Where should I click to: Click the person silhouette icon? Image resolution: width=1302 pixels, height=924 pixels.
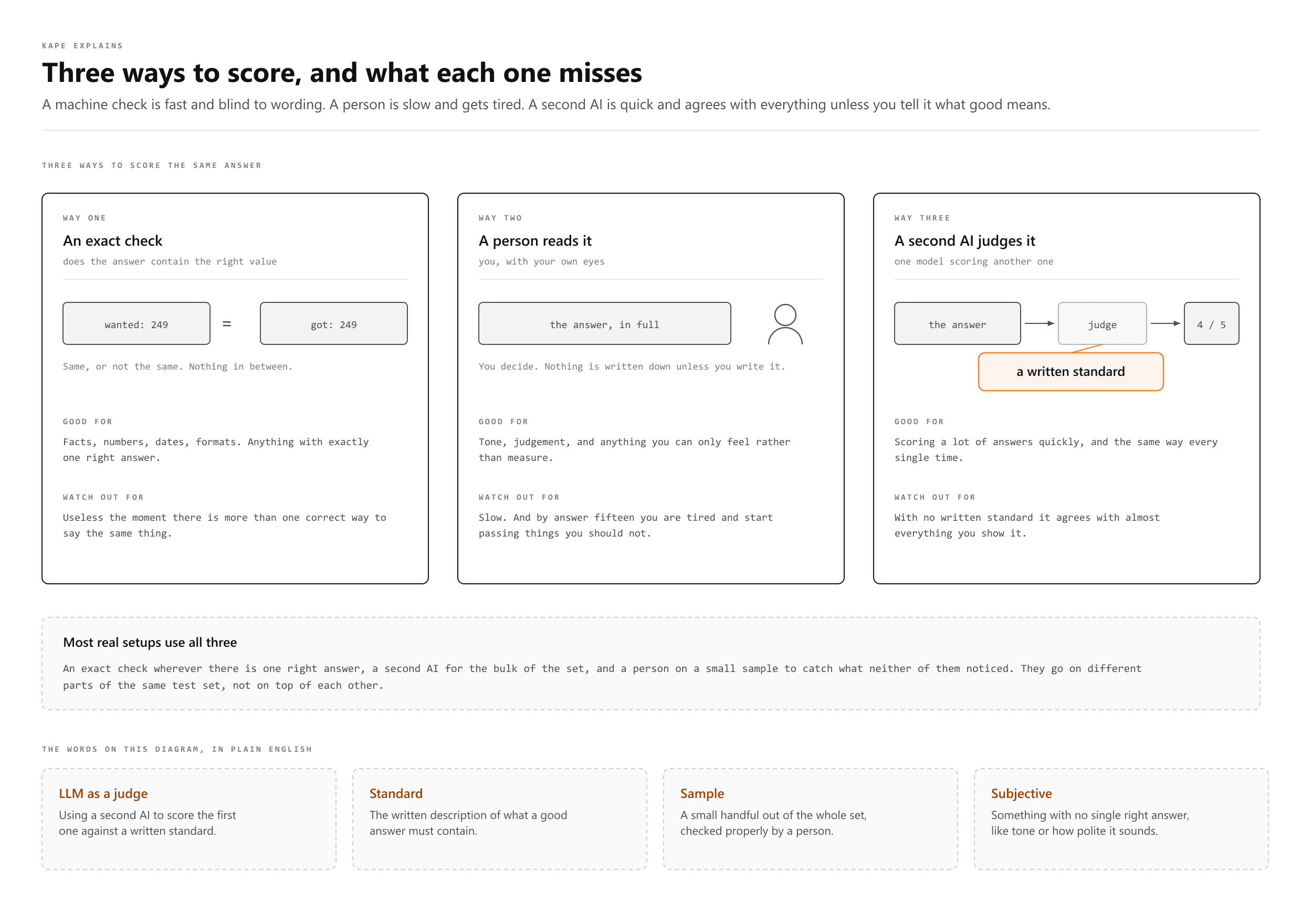pos(784,324)
